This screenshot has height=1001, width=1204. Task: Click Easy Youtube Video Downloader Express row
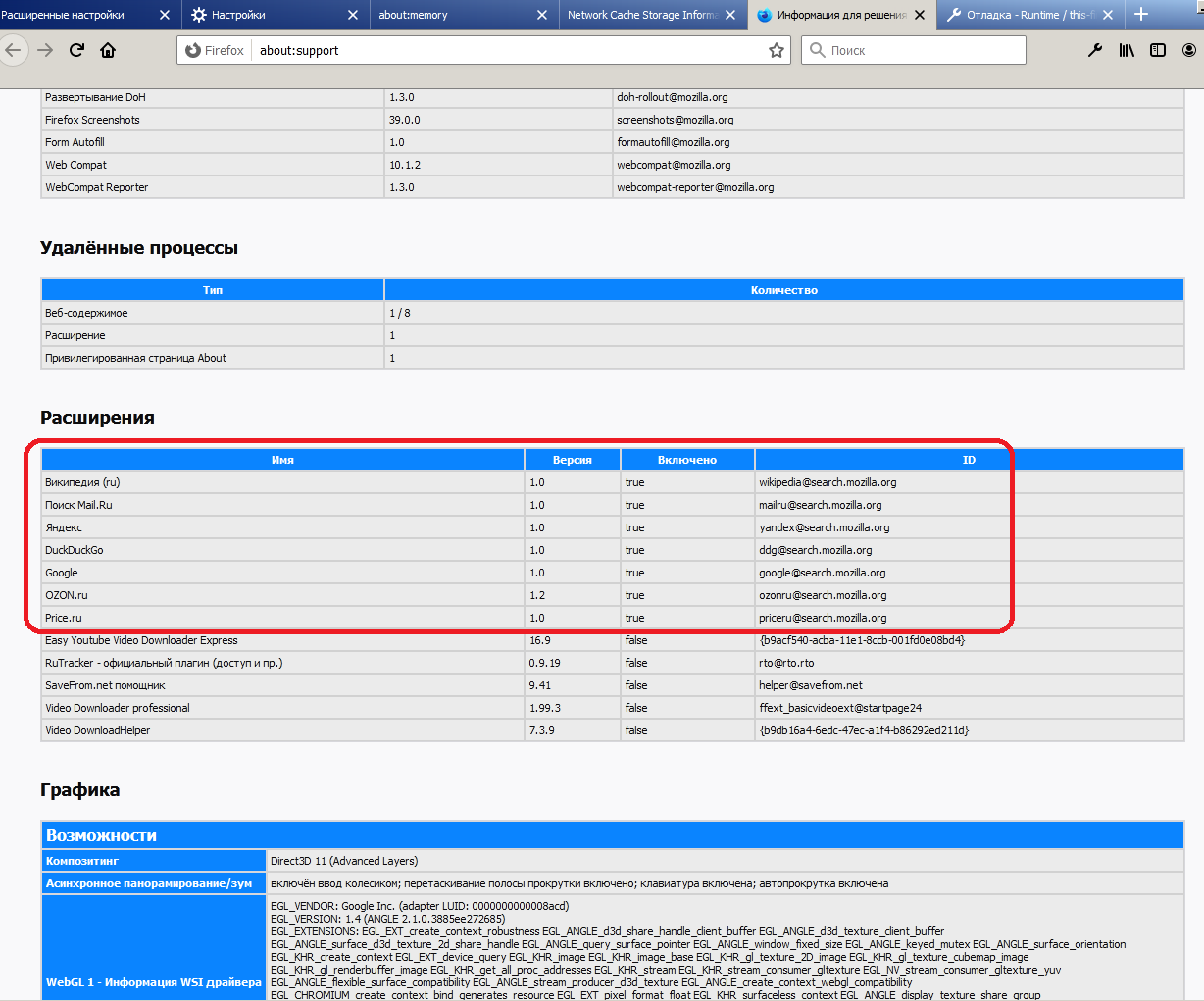pos(612,640)
